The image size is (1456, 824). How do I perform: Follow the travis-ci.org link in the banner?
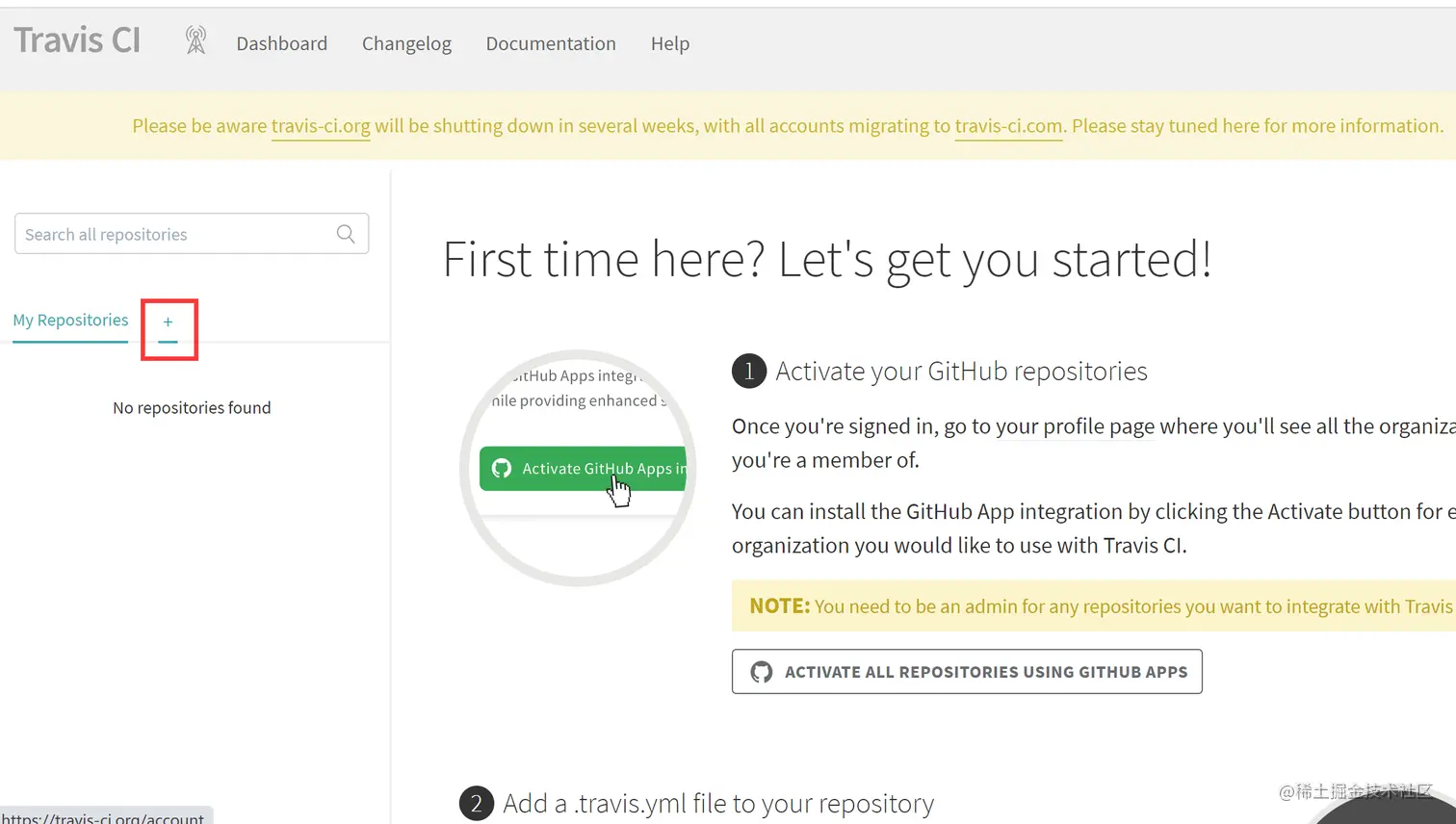321,126
